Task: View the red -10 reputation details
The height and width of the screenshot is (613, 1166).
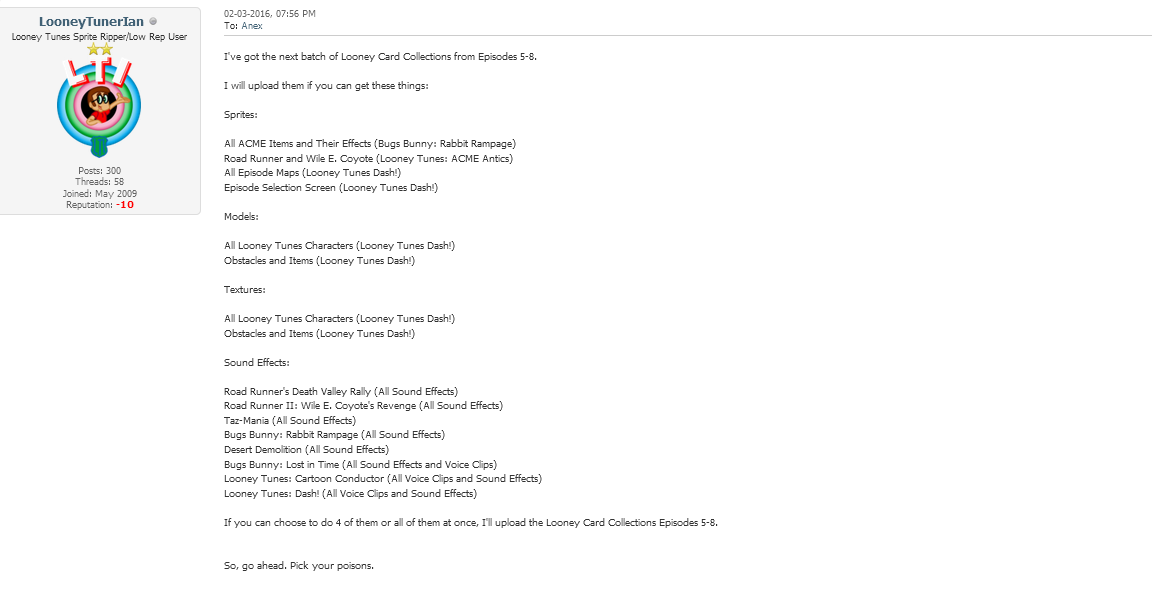Action: 125,205
